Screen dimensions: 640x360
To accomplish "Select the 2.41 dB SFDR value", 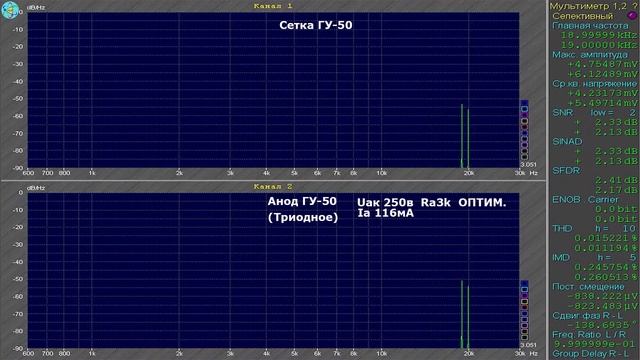I will 616,180.
